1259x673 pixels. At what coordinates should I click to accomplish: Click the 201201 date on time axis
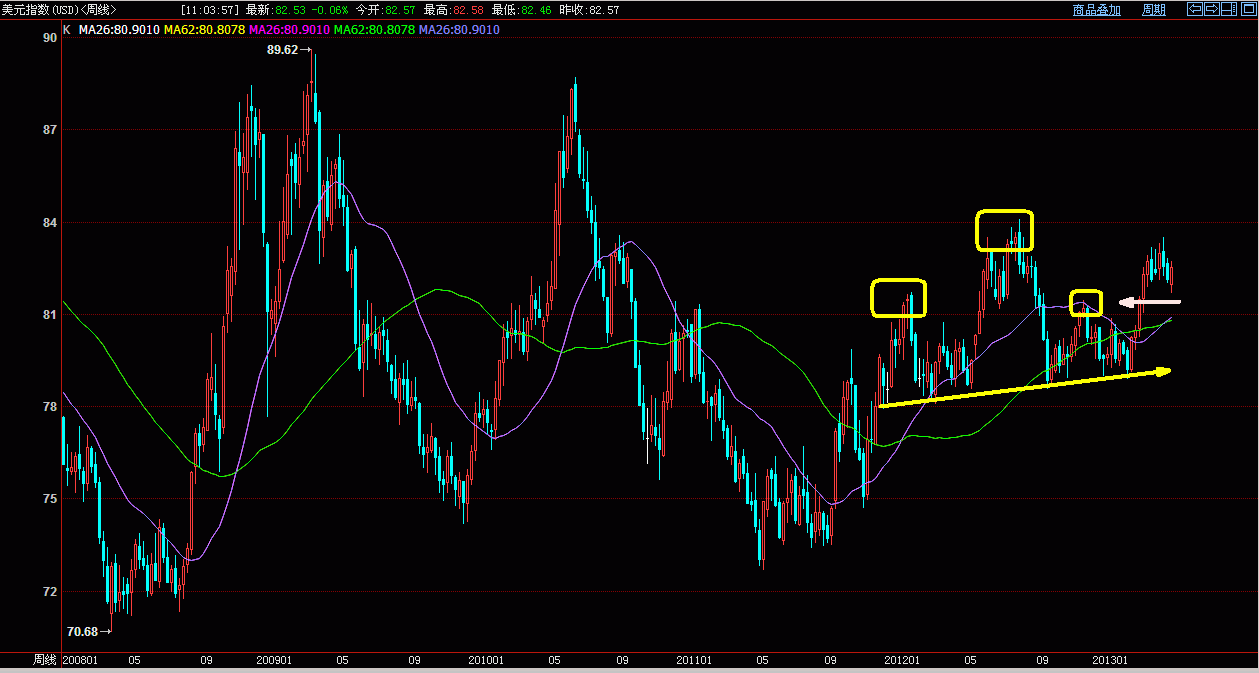tap(904, 660)
